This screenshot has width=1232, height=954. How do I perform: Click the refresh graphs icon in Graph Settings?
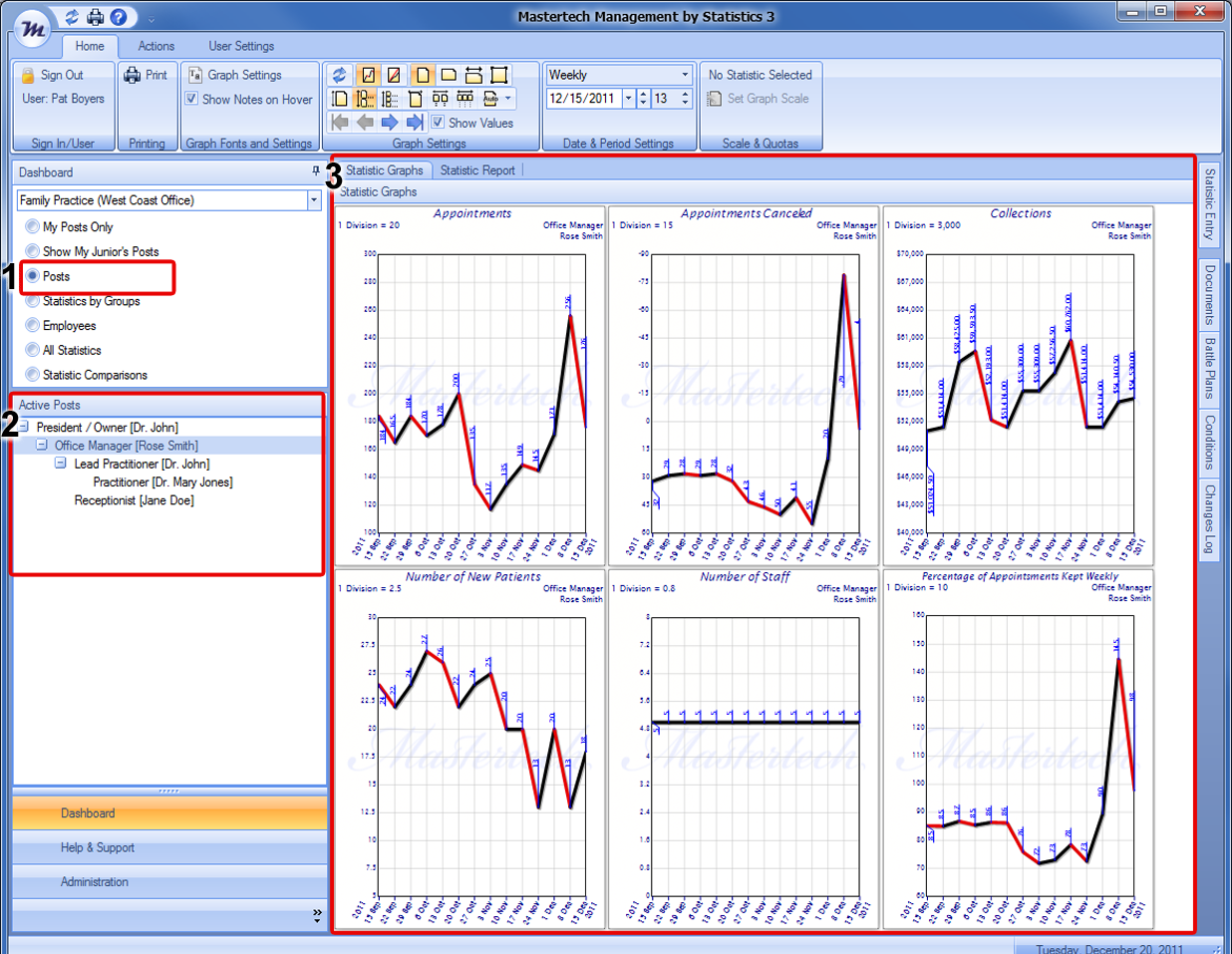coord(340,75)
